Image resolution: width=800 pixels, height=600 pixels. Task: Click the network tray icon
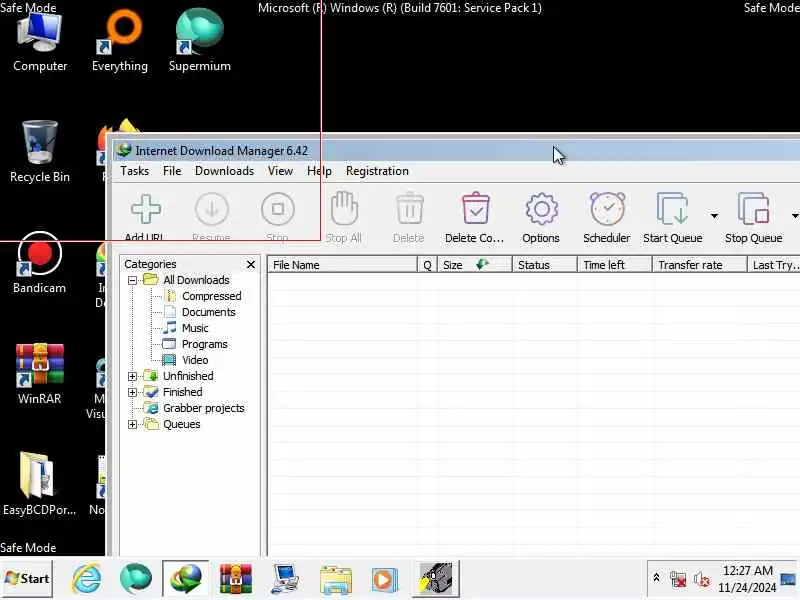(678, 580)
